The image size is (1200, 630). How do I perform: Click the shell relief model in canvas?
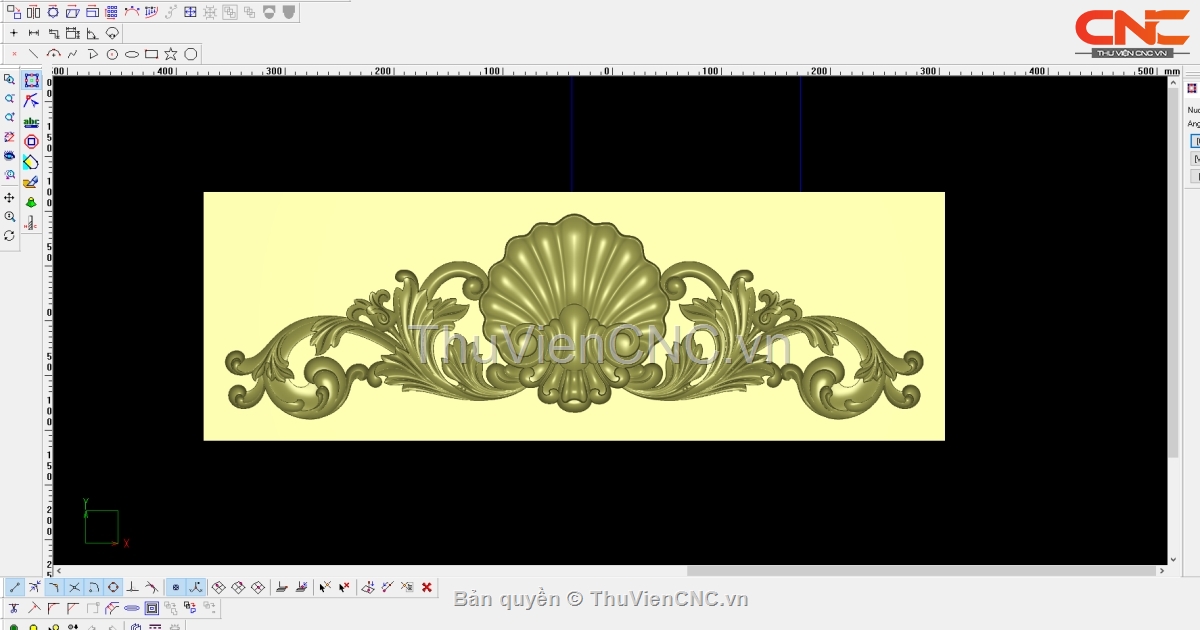(x=573, y=316)
